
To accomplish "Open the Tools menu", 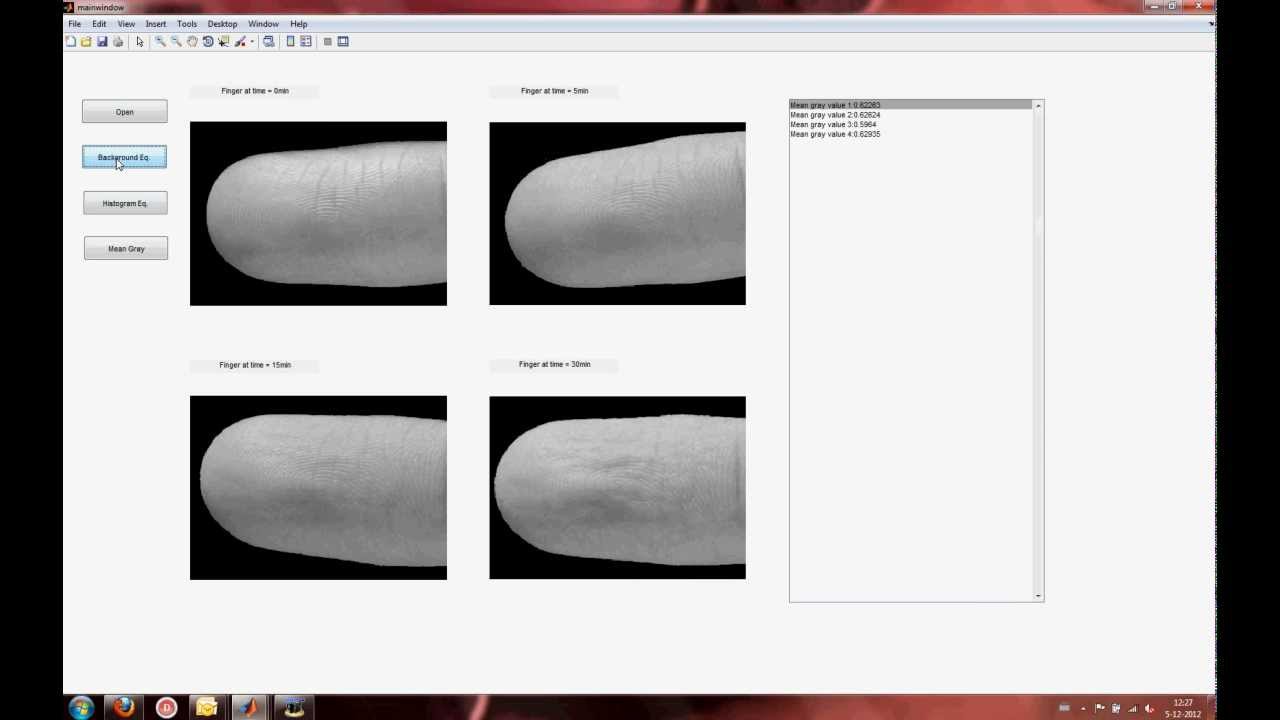I will point(187,24).
